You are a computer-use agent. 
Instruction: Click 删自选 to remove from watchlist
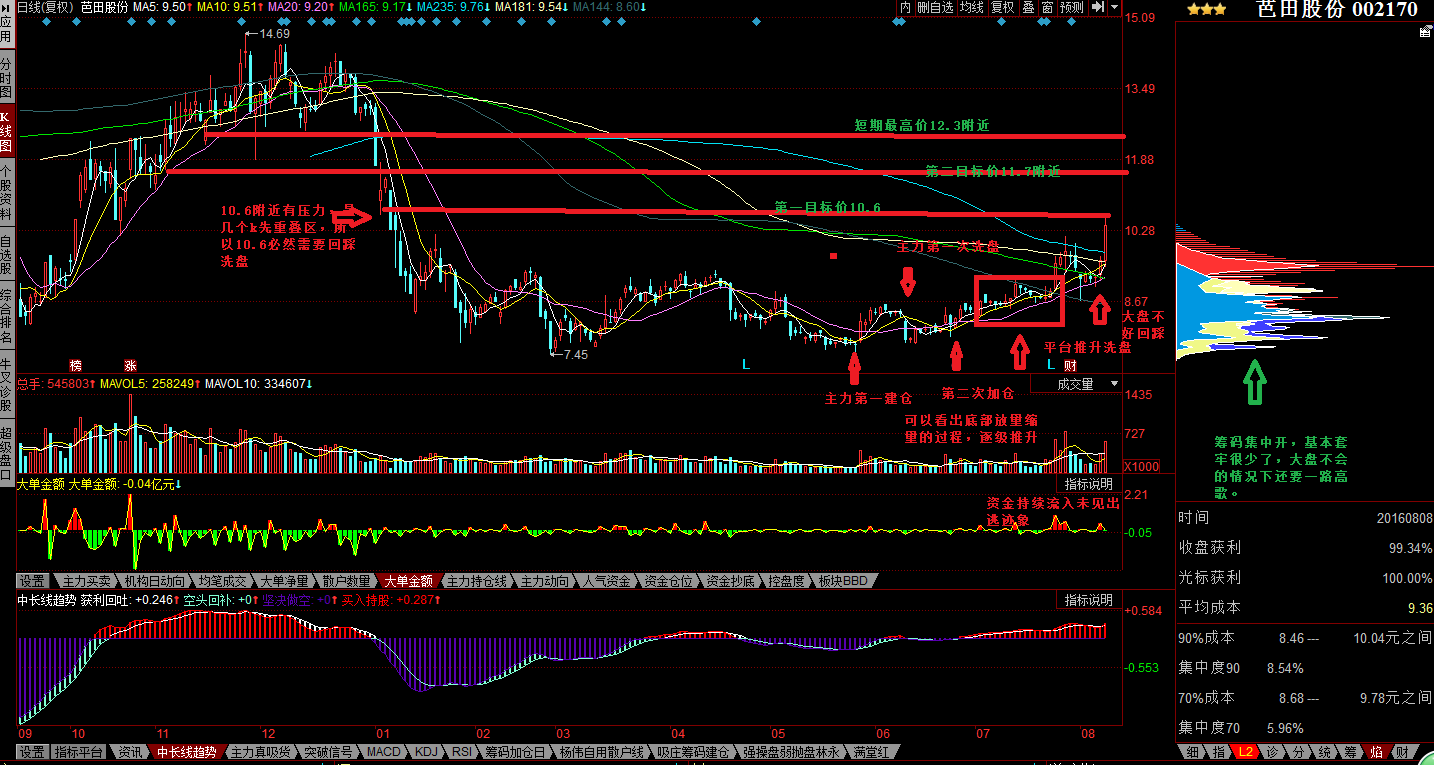935,7
